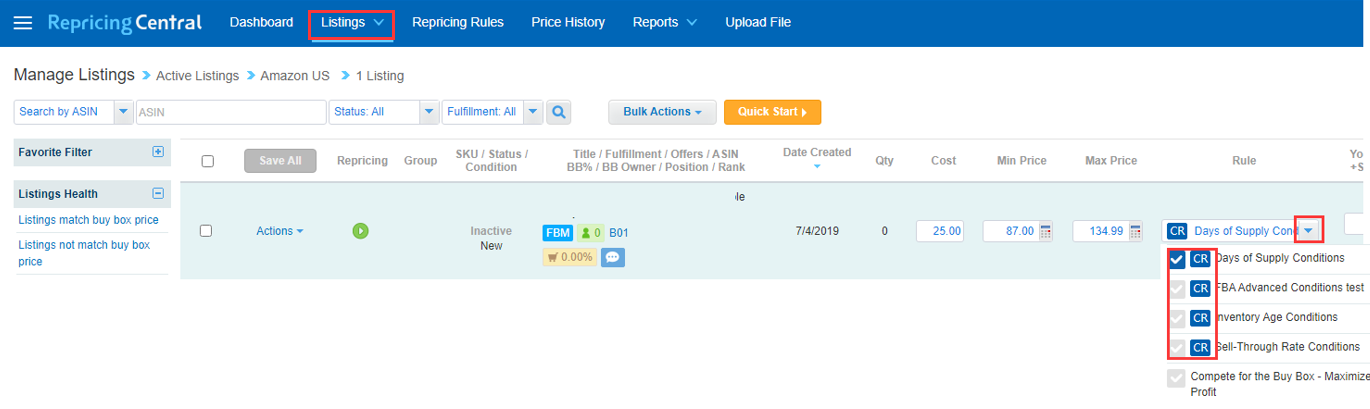Screen dimensions: 1370x409
Task: Open the hamburger navigation menu
Action: [x=22, y=23]
